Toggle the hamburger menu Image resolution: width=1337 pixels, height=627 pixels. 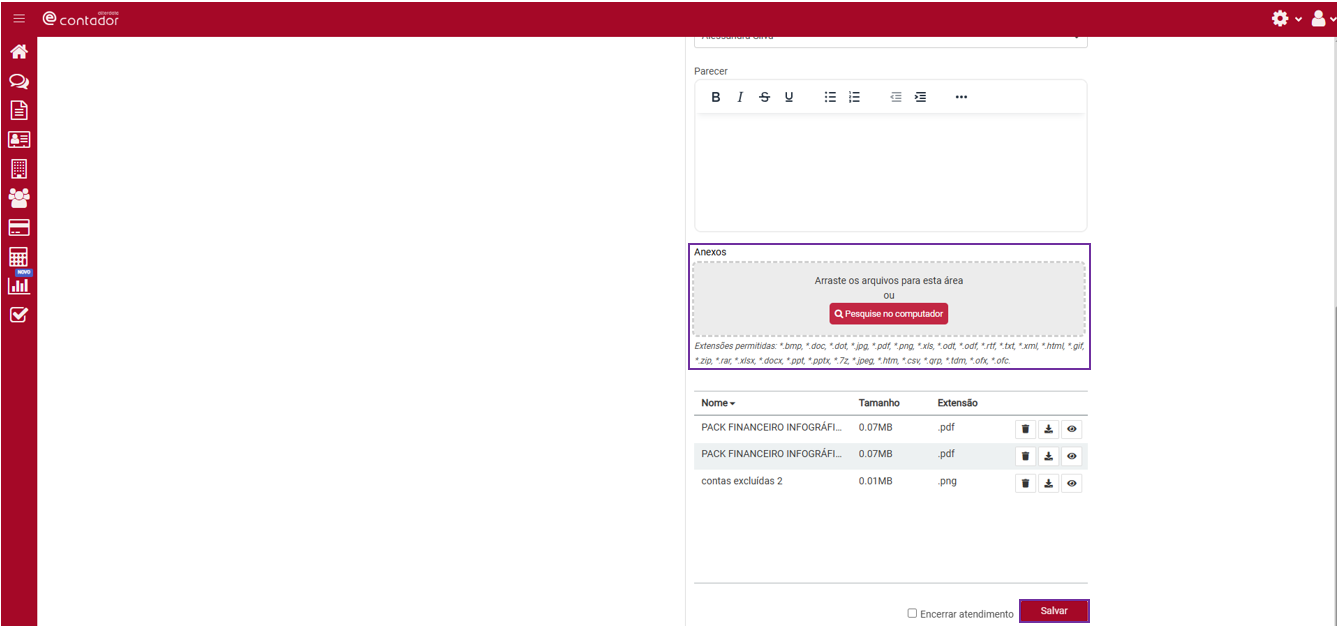coord(19,18)
